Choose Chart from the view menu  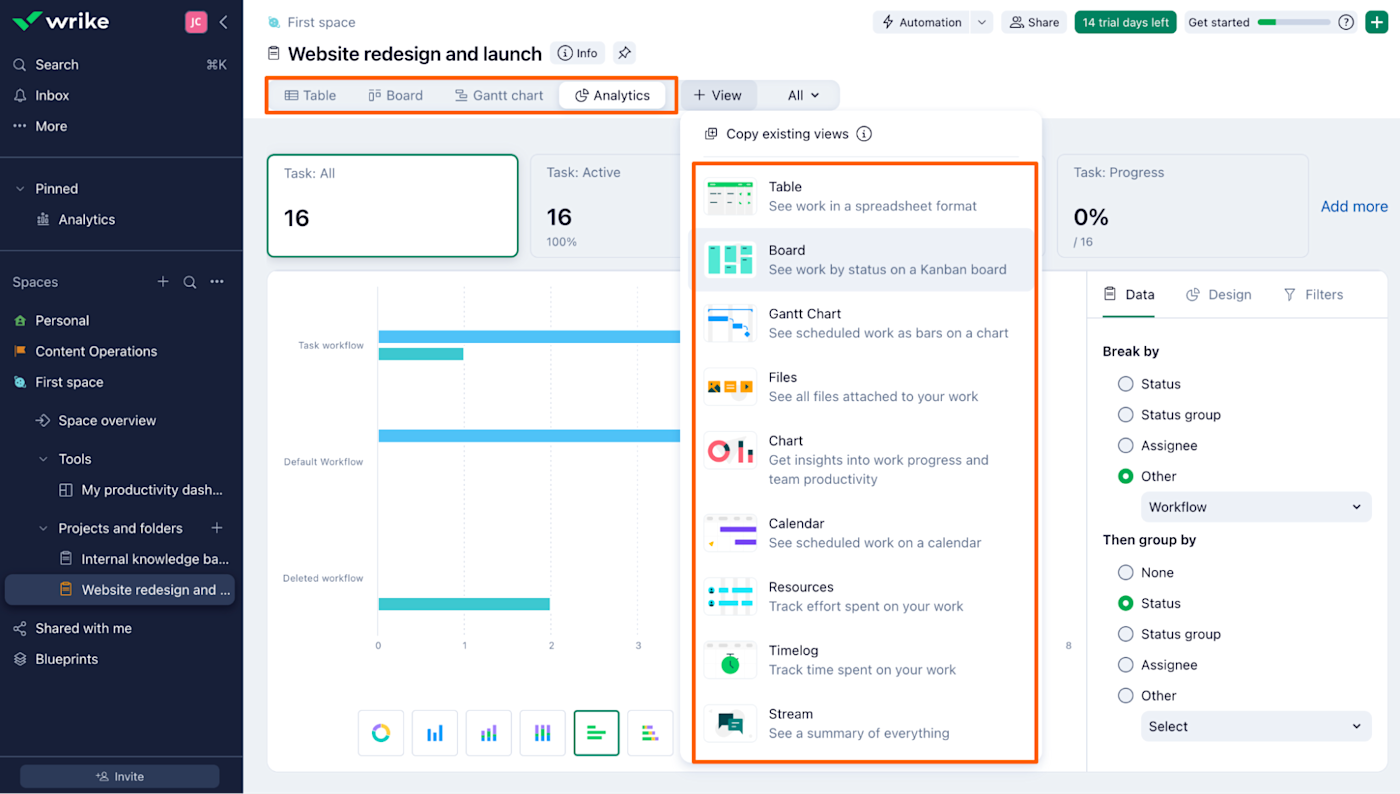[x=863, y=460]
